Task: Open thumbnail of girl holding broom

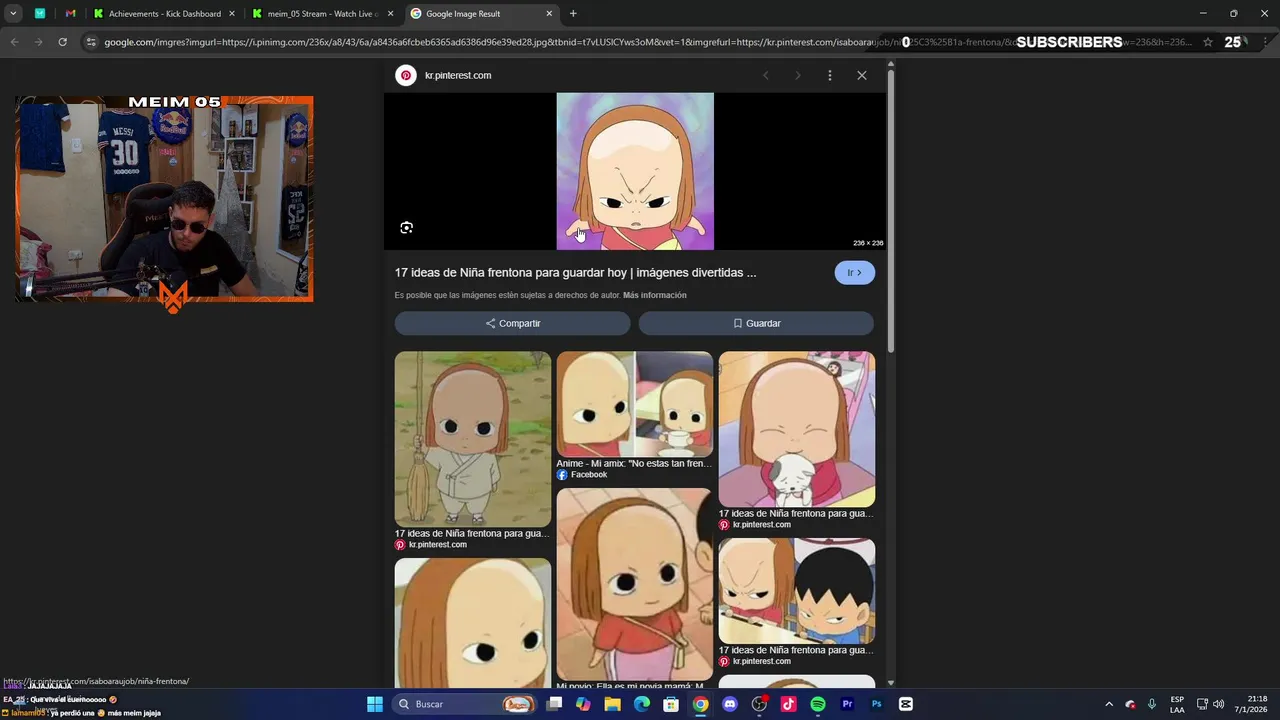Action: tap(473, 439)
